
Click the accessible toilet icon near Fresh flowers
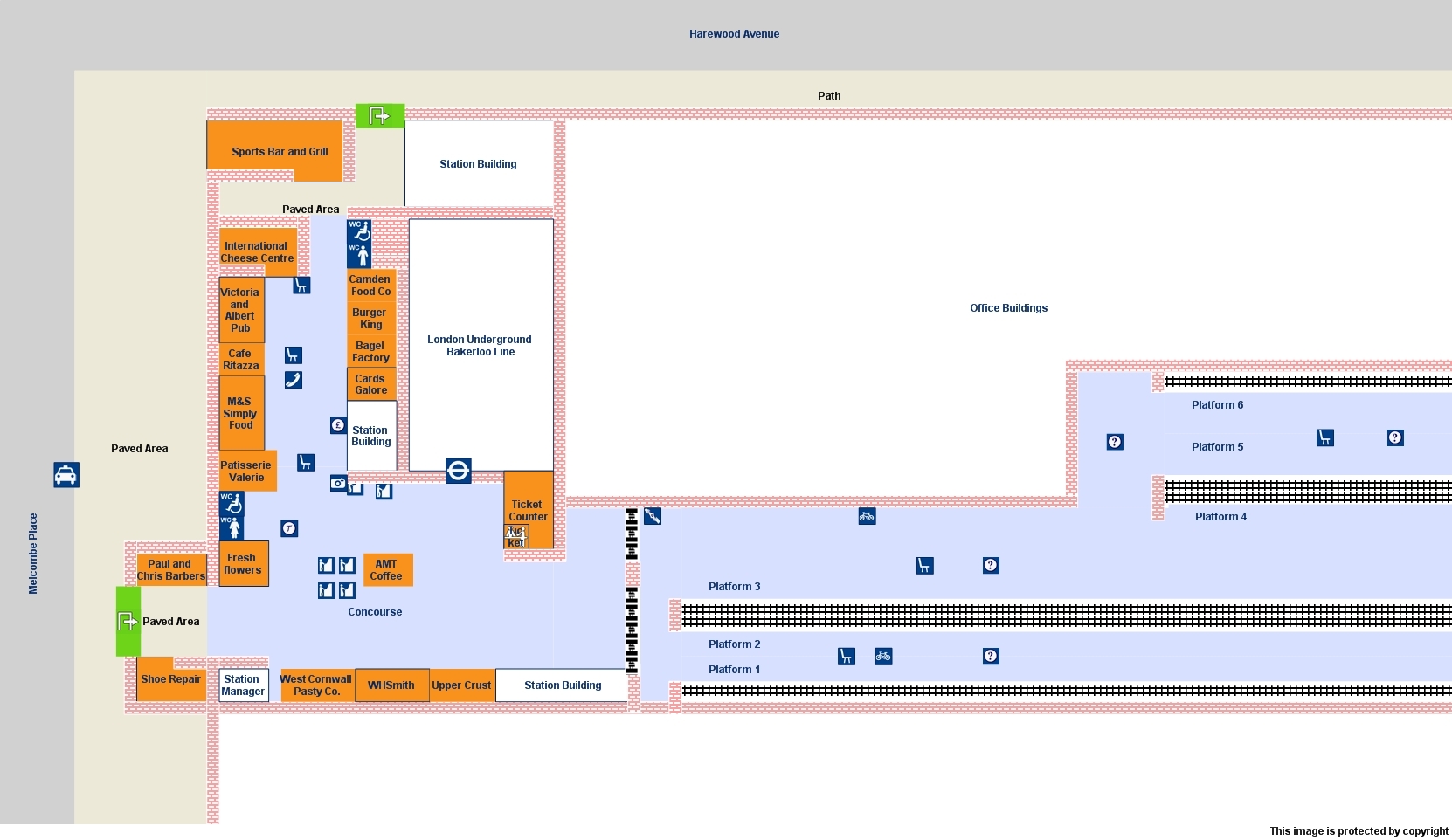(x=232, y=505)
